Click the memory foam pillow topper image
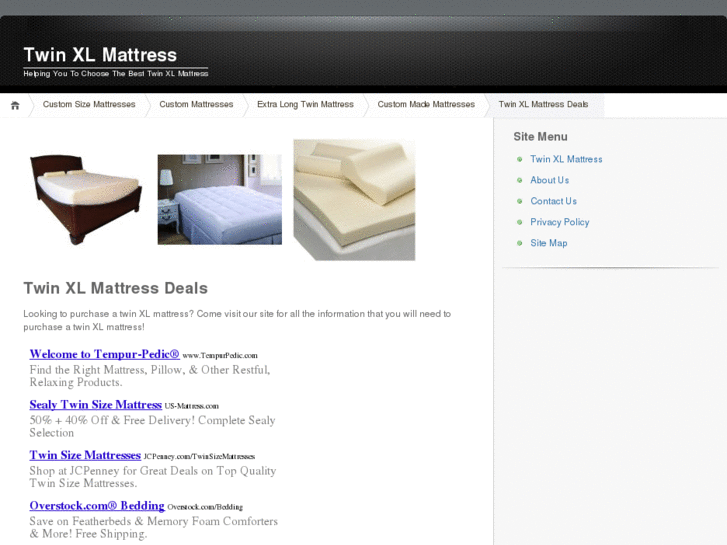Viewport: 727px width, 545px height. tap(354, 200)
